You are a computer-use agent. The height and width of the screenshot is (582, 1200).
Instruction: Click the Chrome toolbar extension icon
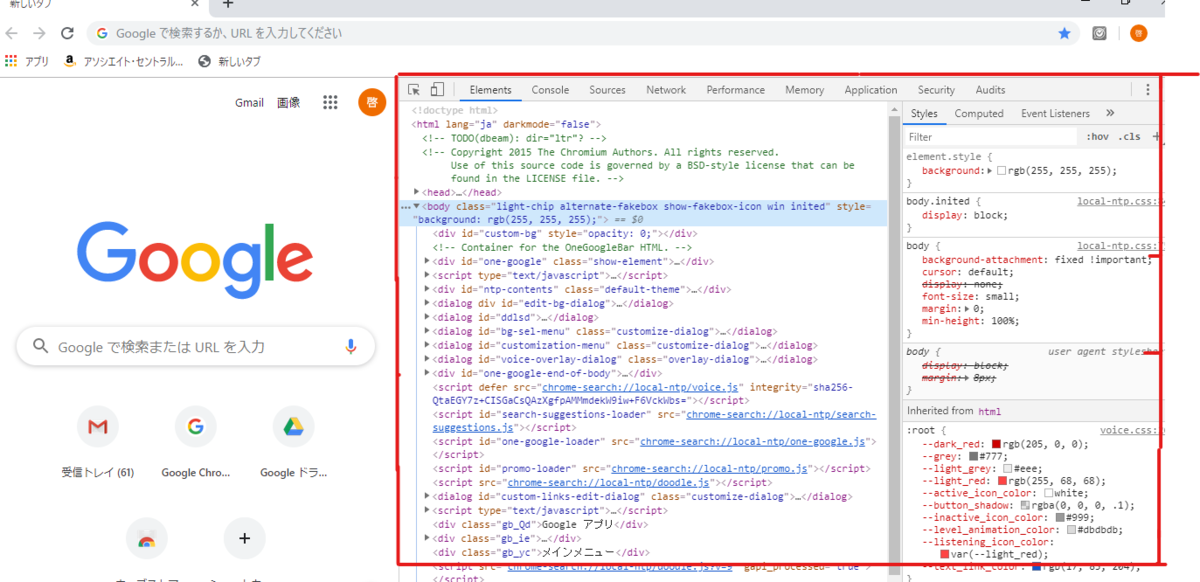[1099, 33]
